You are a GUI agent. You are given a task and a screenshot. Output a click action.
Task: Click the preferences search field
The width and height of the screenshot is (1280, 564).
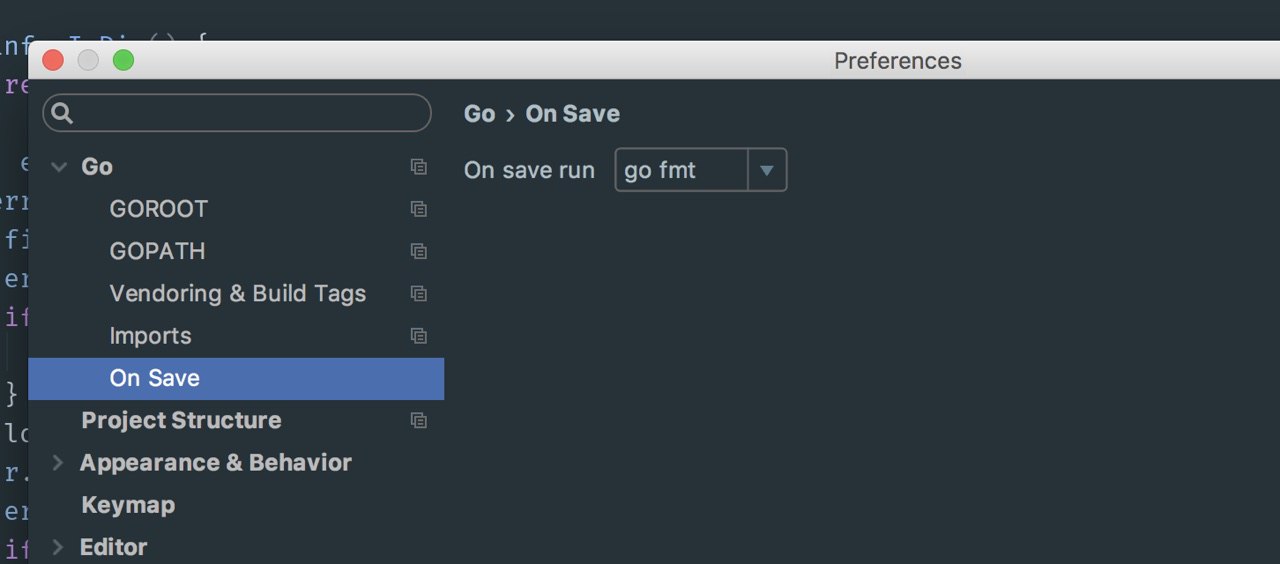tap(250, 113)
